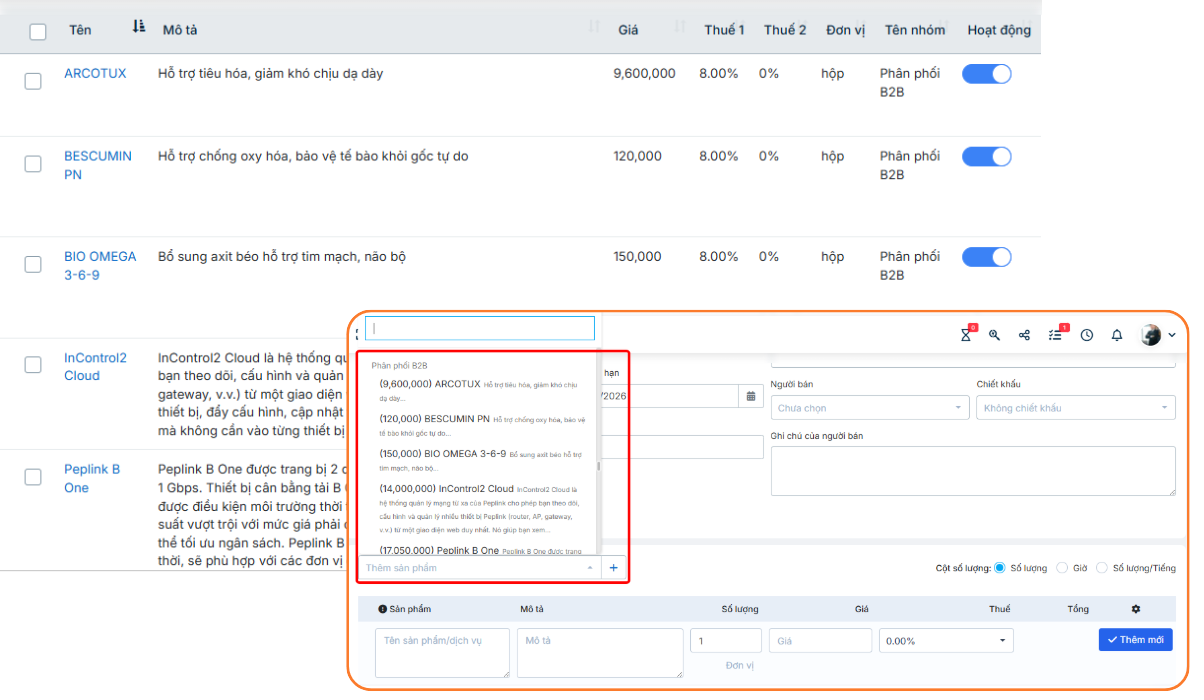1204x700 pixels.
Task: Click the Hoạt động column header
Action: click(x=999, y=30)
